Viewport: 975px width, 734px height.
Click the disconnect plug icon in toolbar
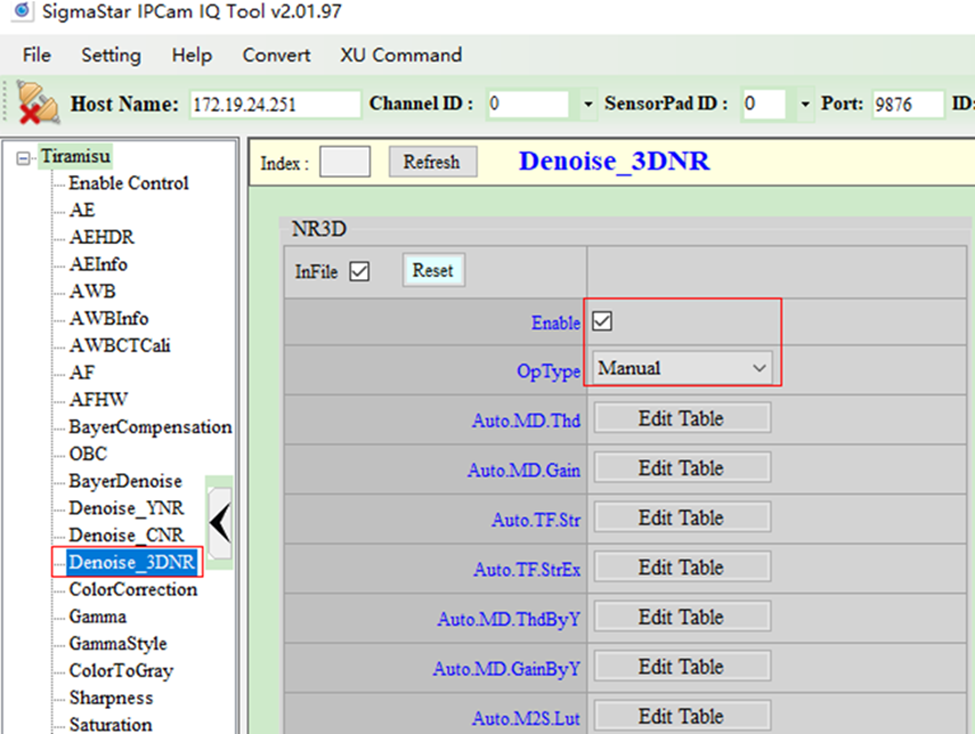click(x=37, y=103)
